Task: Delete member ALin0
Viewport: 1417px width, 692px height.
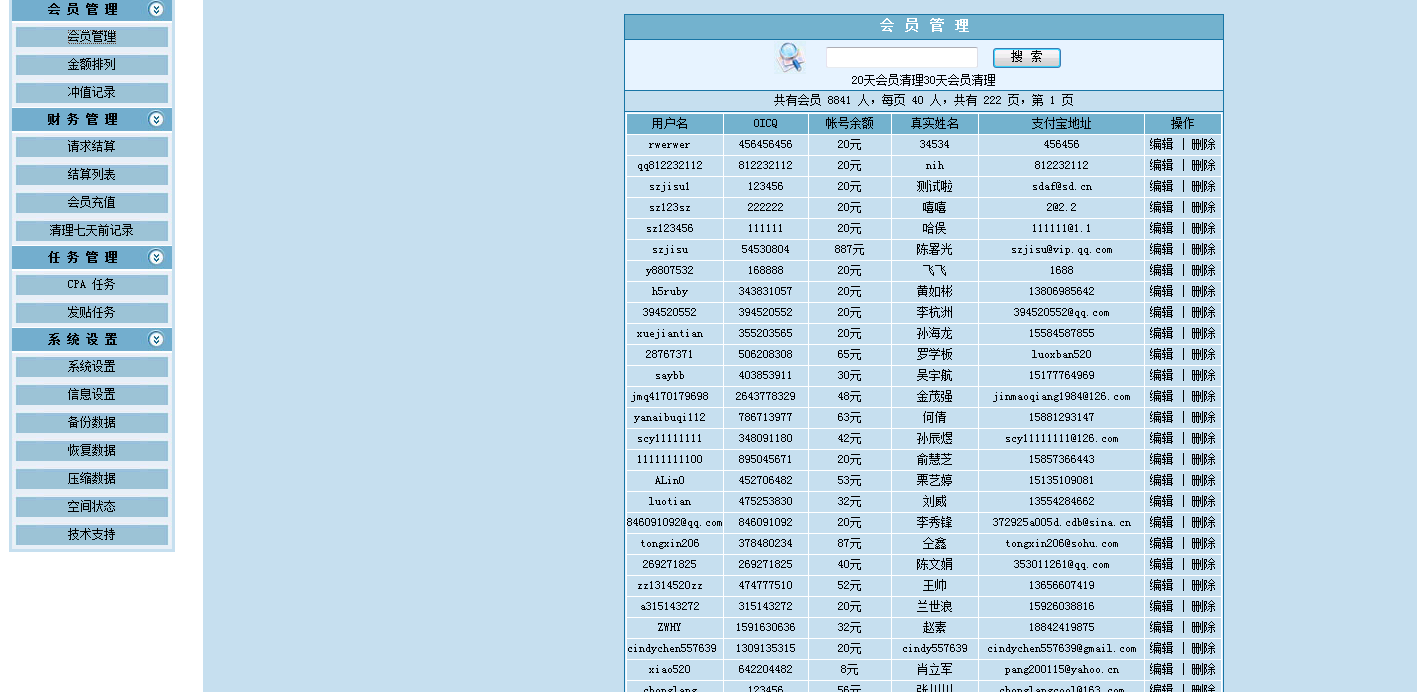Action: coord(1203,481)
